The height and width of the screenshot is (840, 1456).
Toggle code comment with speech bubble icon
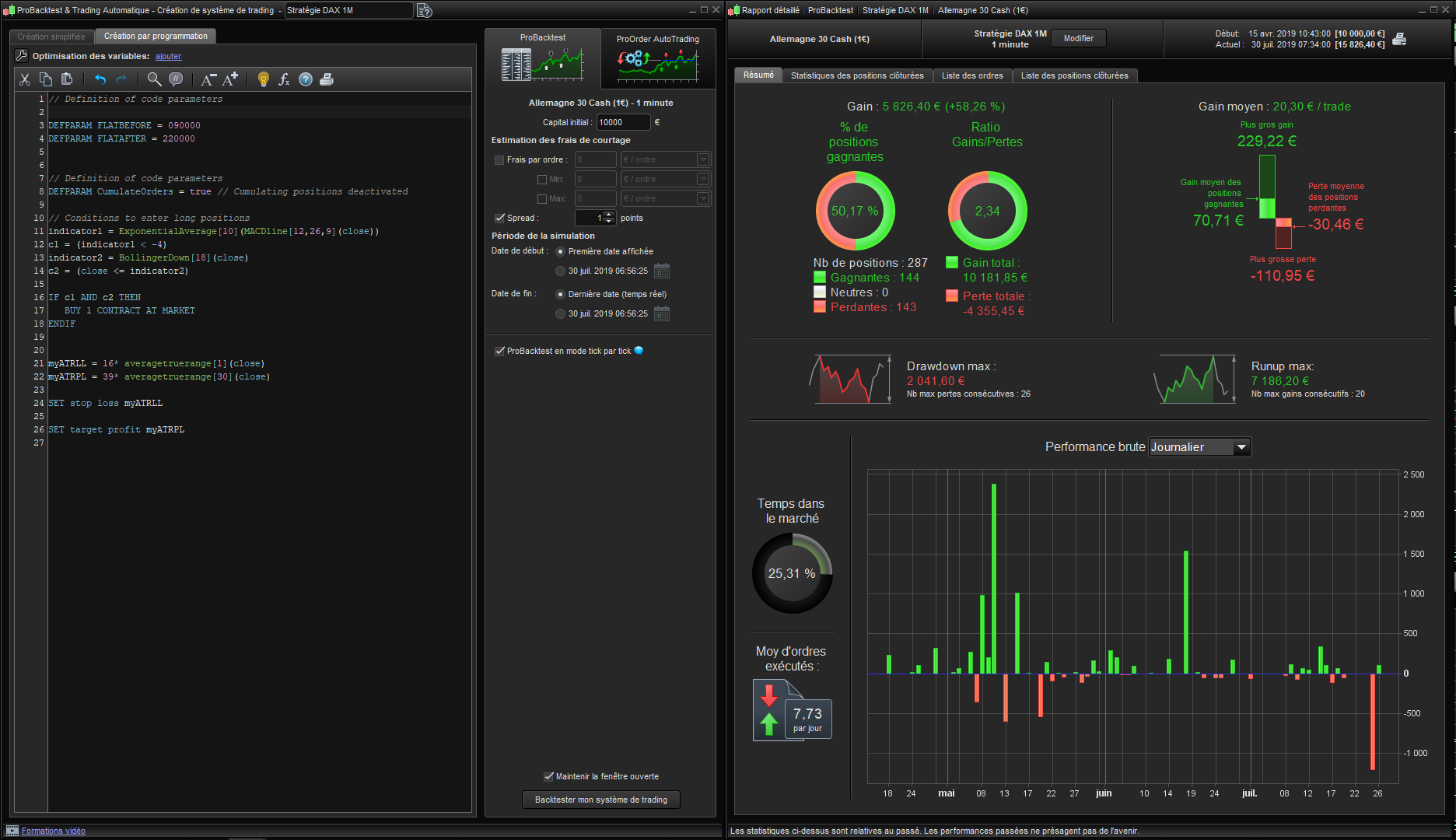click(176, 79)
